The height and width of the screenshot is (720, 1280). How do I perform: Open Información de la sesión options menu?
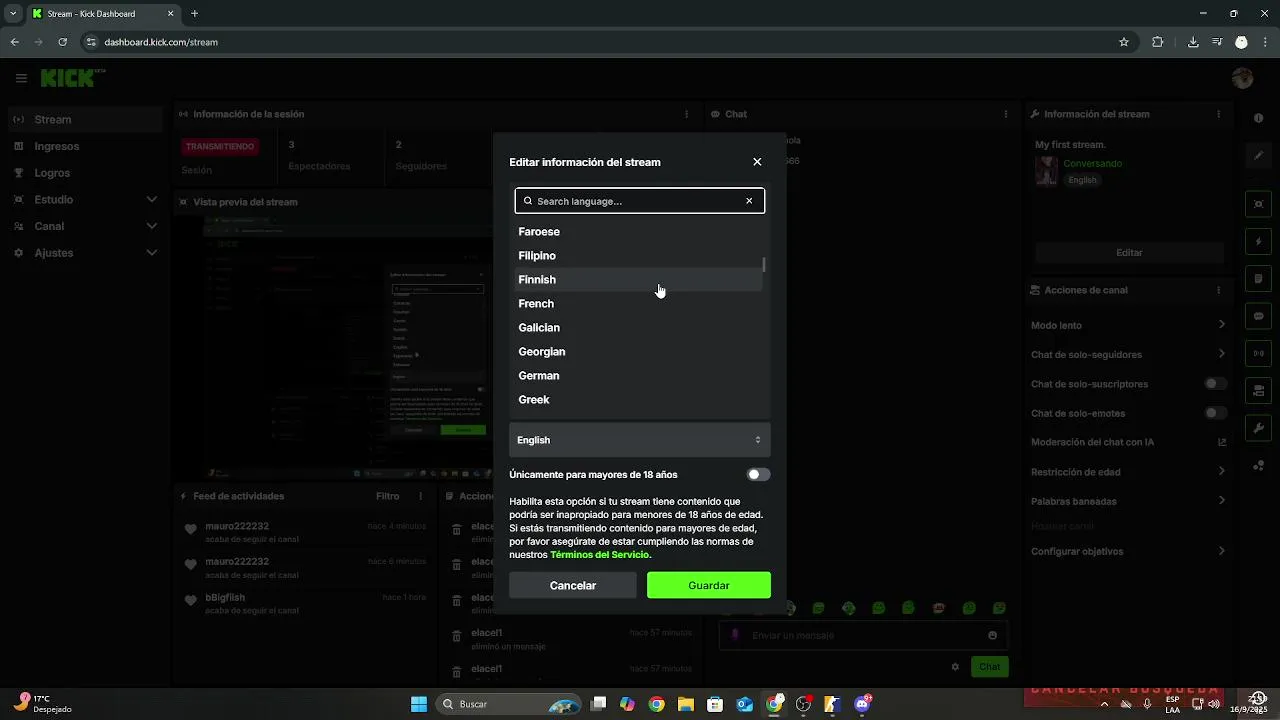686,114
